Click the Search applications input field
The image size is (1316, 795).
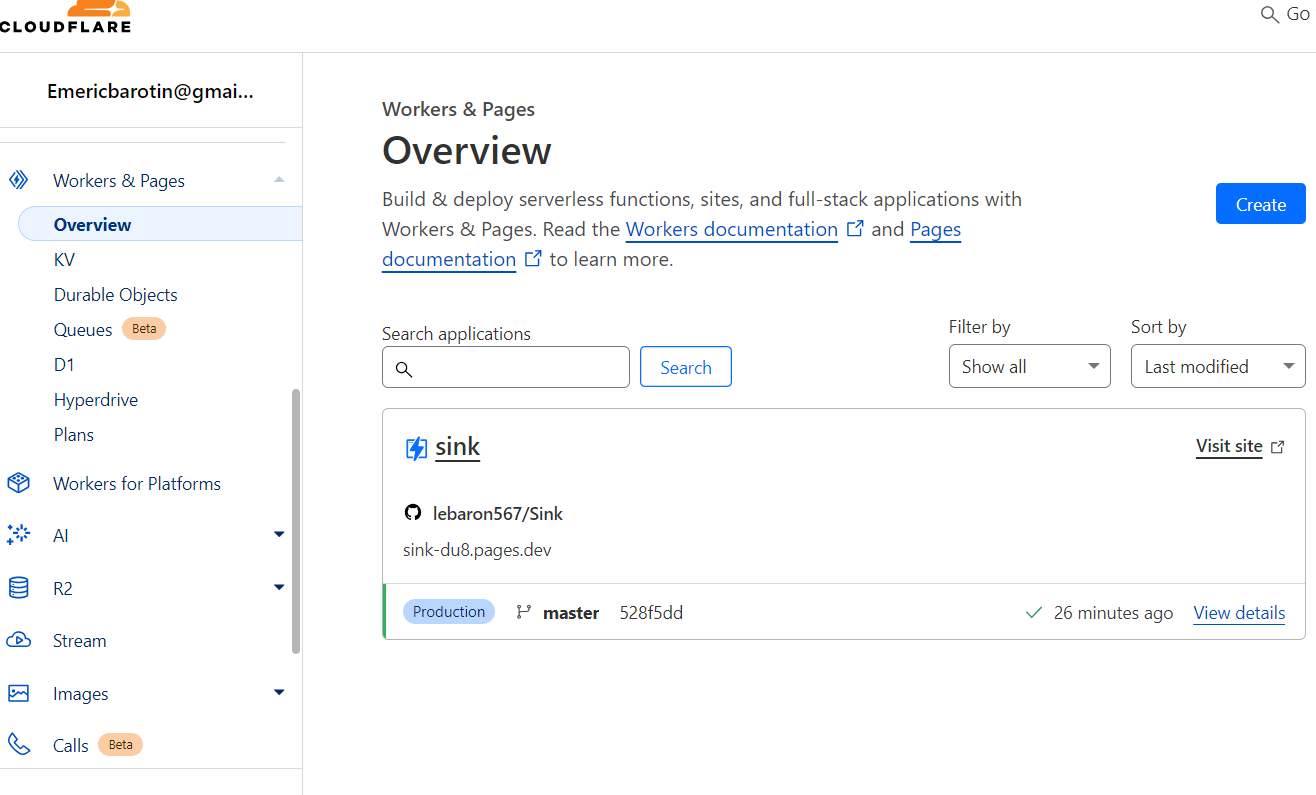[506, 367]
